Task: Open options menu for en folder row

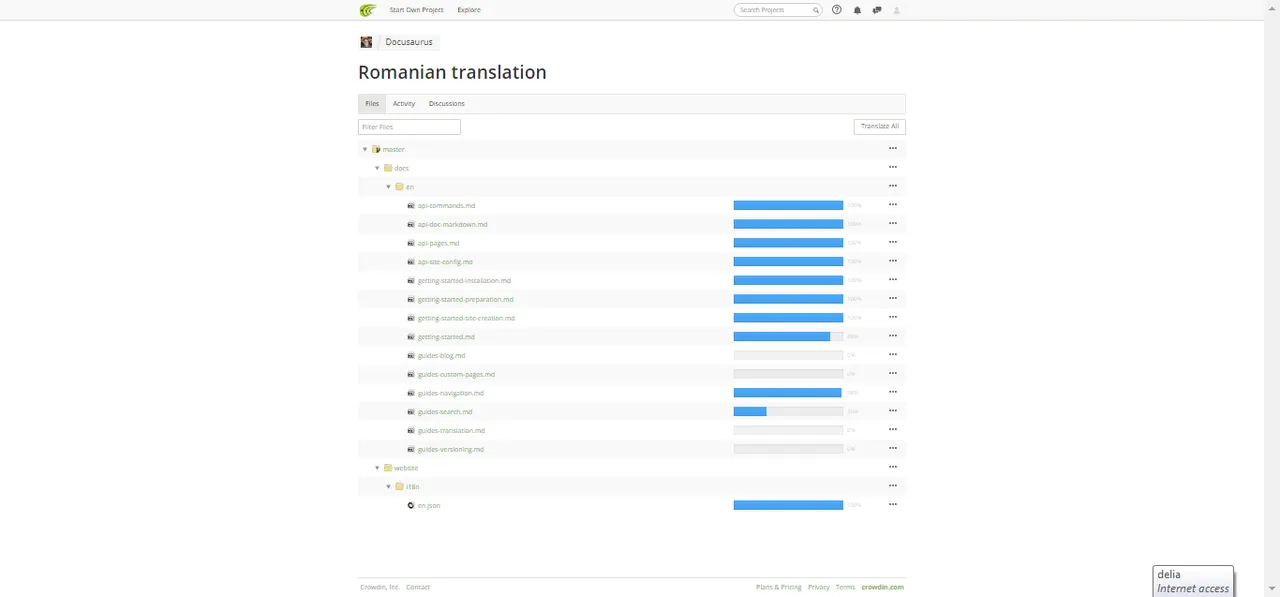Action: pyautogui.click(x=893, y=186)
